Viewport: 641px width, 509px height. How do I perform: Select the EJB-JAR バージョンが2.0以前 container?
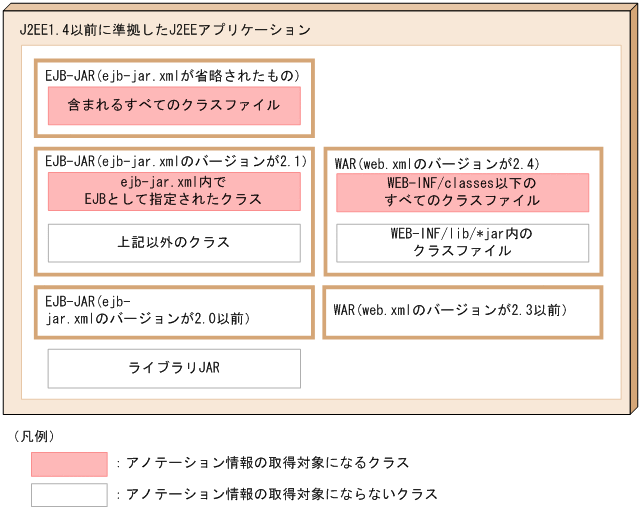tap(174, 311)
